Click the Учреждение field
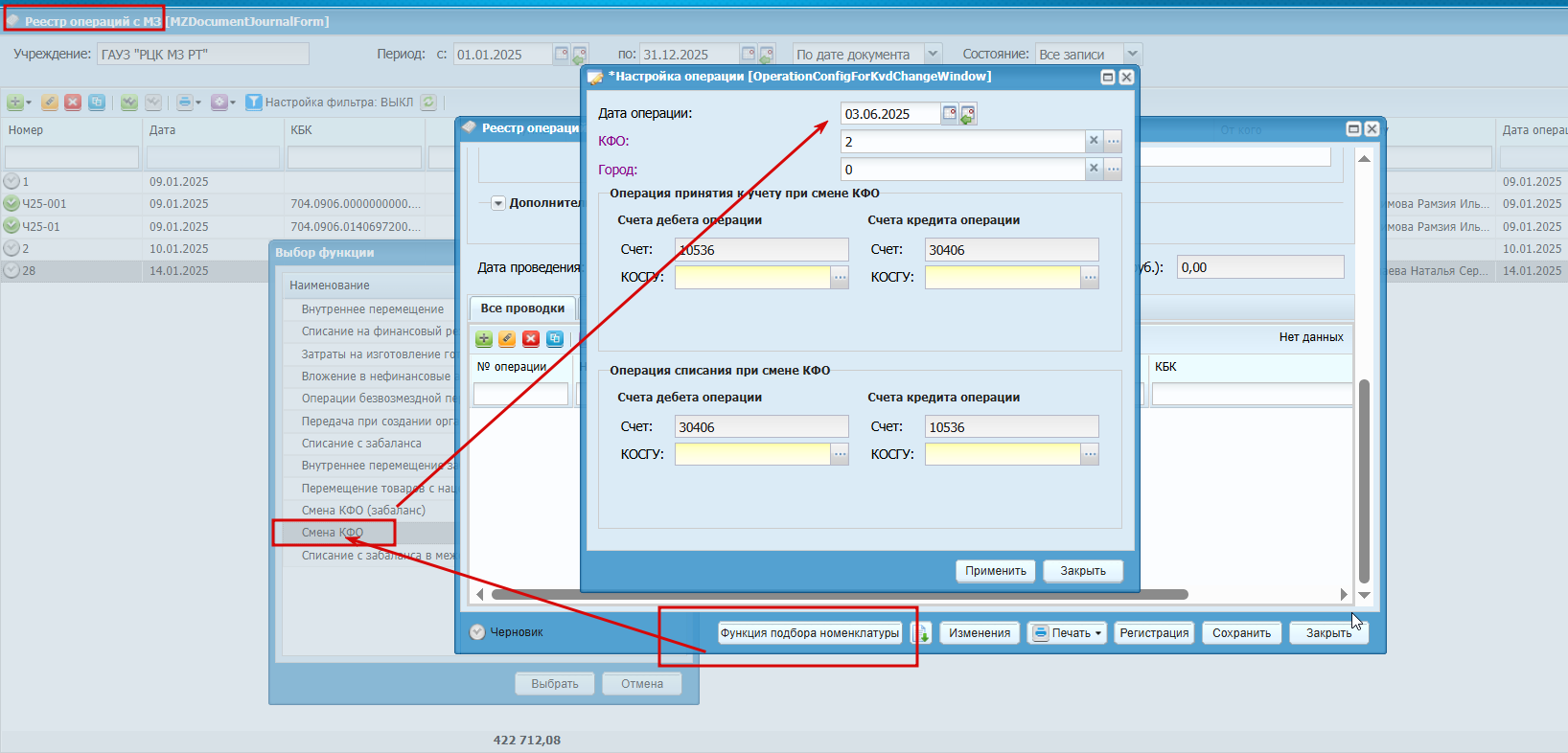 point(203,54)
